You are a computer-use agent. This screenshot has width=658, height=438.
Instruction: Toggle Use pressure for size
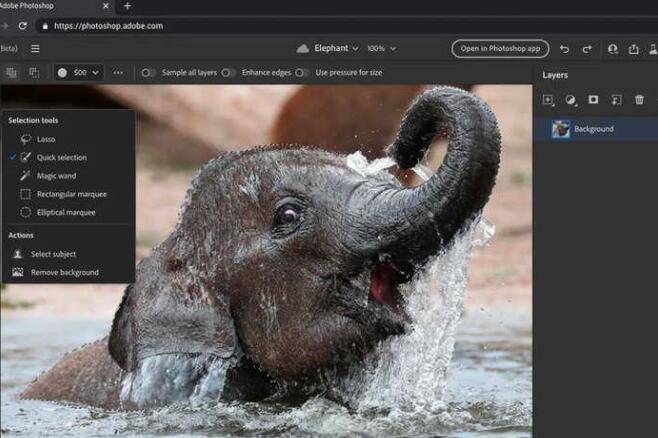click(x=302, y=73)
